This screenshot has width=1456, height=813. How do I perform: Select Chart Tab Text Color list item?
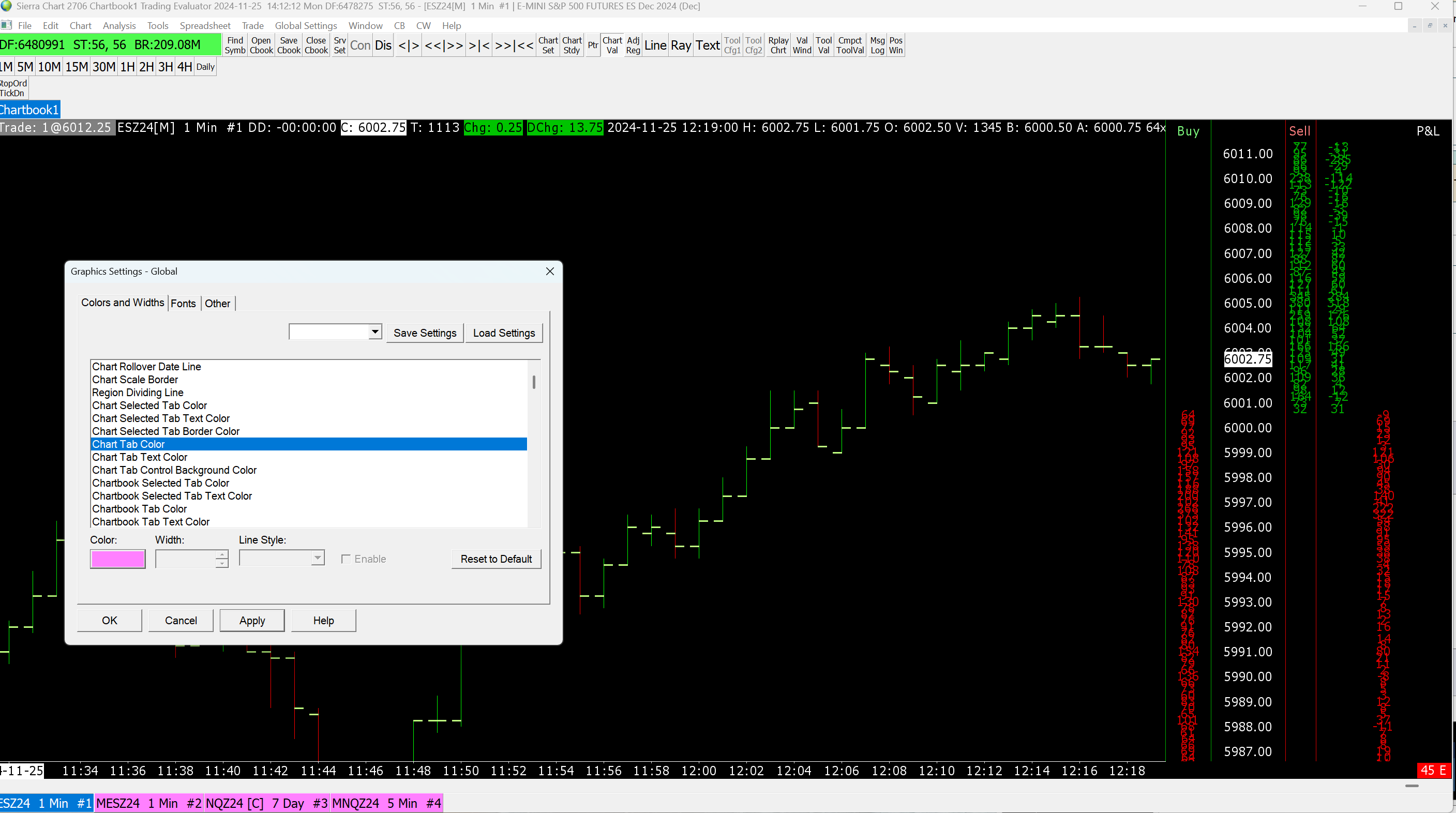coord(140,457)
